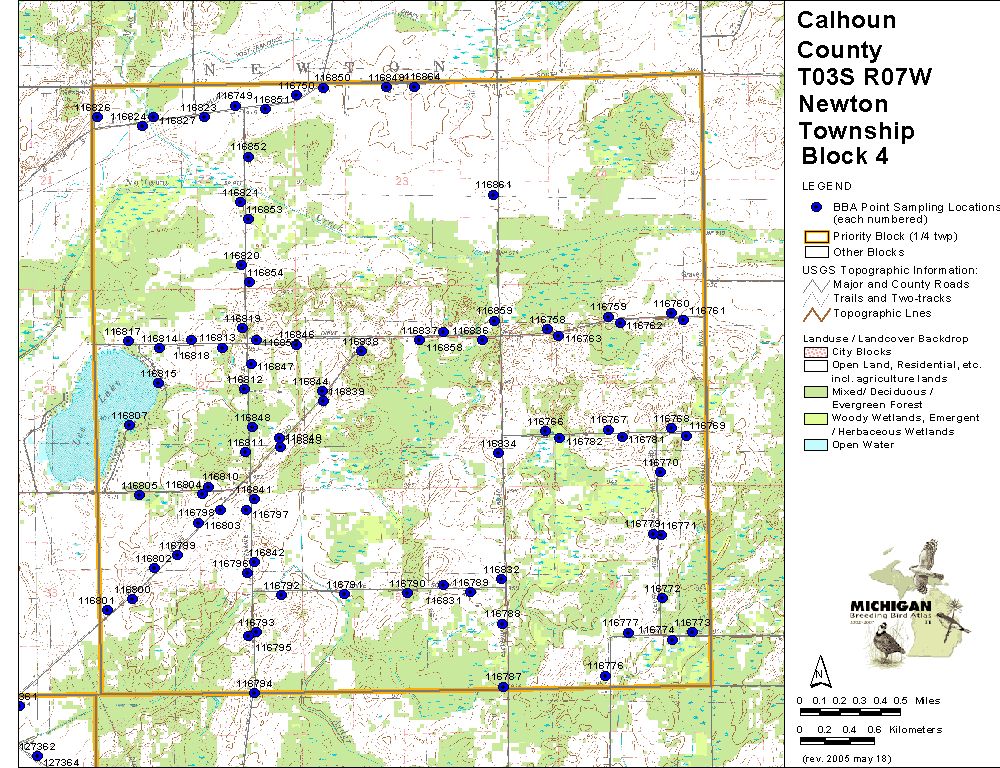The height and width of the screenshot is (768, 1000).
Task: Select sampling point 116807 beside the lake
Action: pyautogui.click(x=128, y=425)
